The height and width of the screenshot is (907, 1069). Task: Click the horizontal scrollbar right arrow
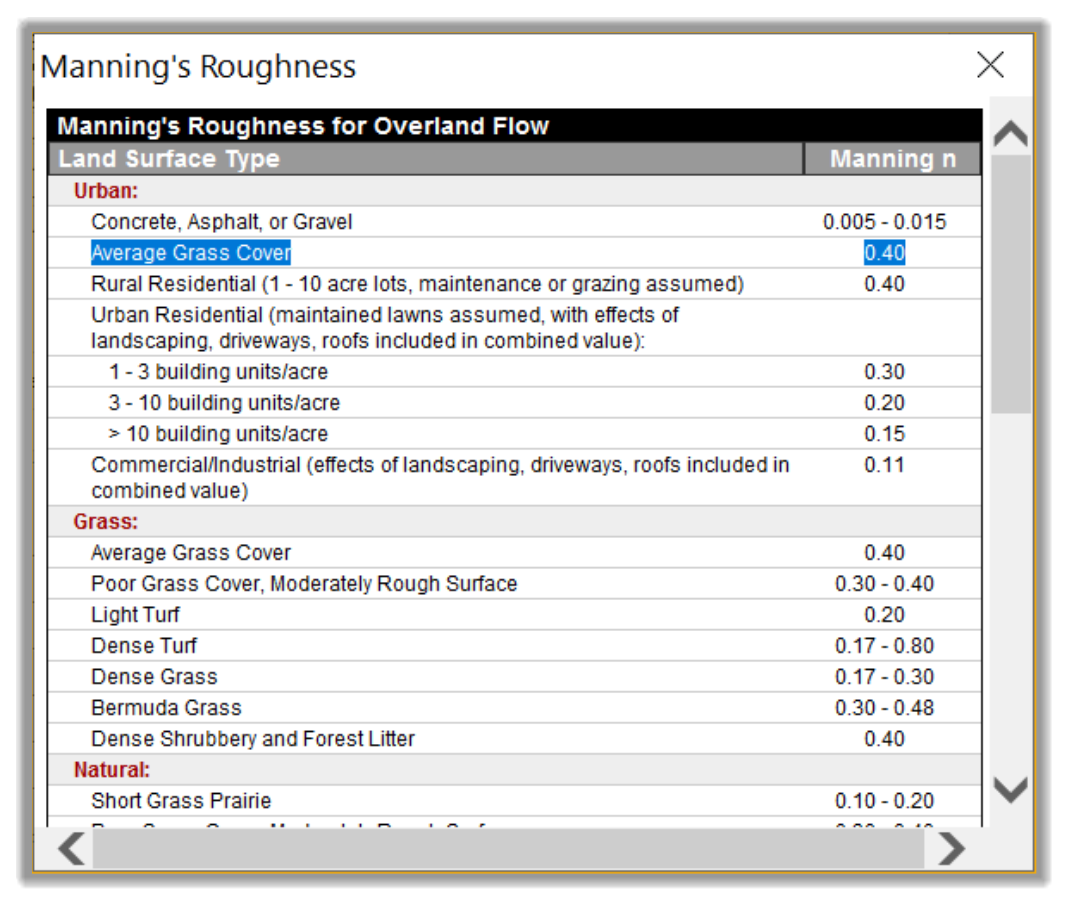952,849
